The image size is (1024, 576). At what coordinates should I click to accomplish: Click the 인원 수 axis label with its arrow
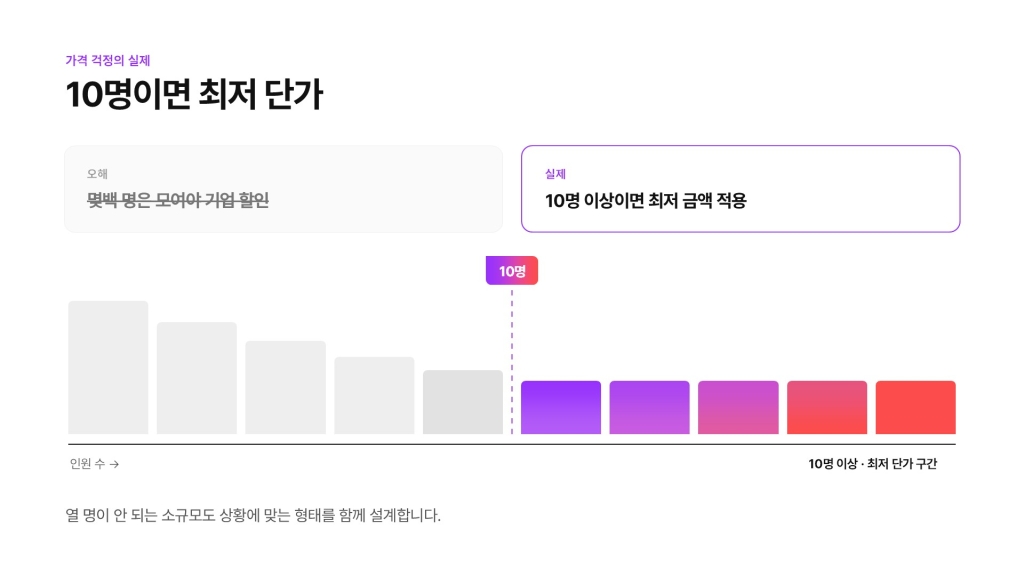point(95,464)
